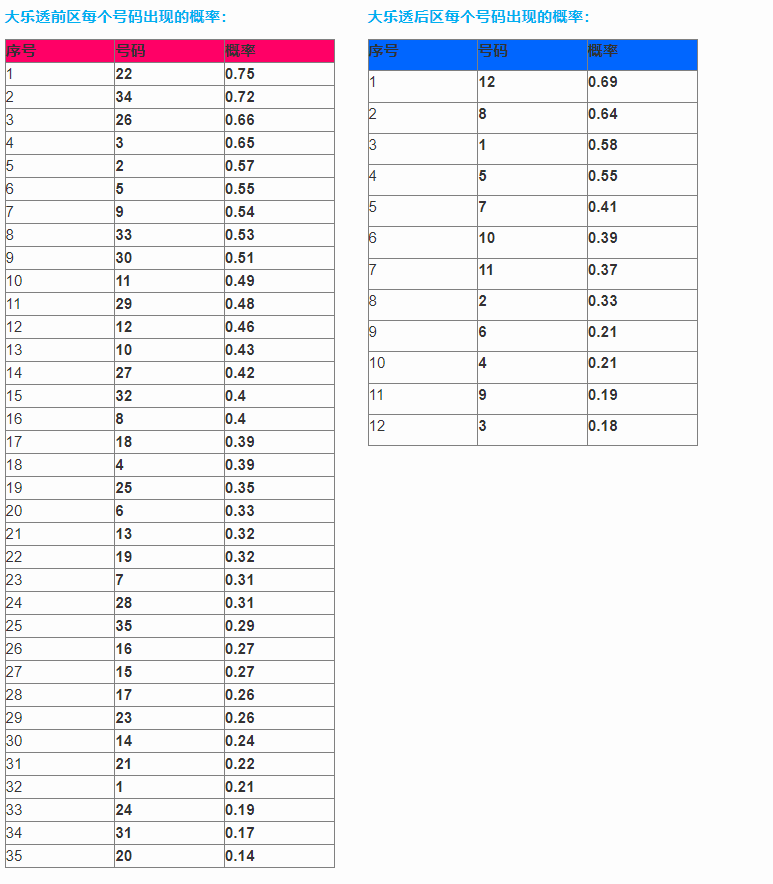The width and height of the screenshot is (773, 884).
Task: Select the 0.64 probability cell
Action: 603,114
